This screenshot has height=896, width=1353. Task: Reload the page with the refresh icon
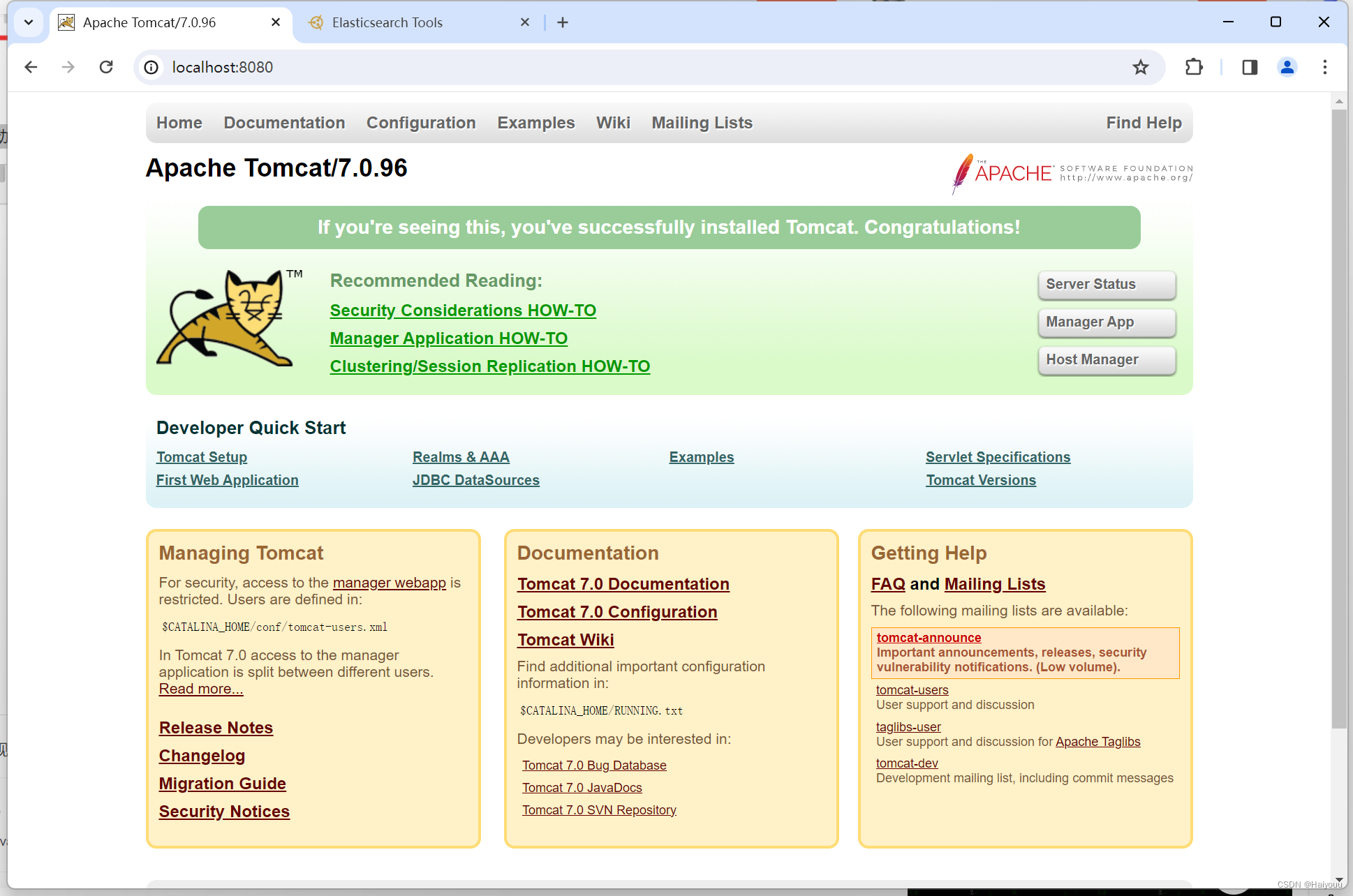[106, 67]
